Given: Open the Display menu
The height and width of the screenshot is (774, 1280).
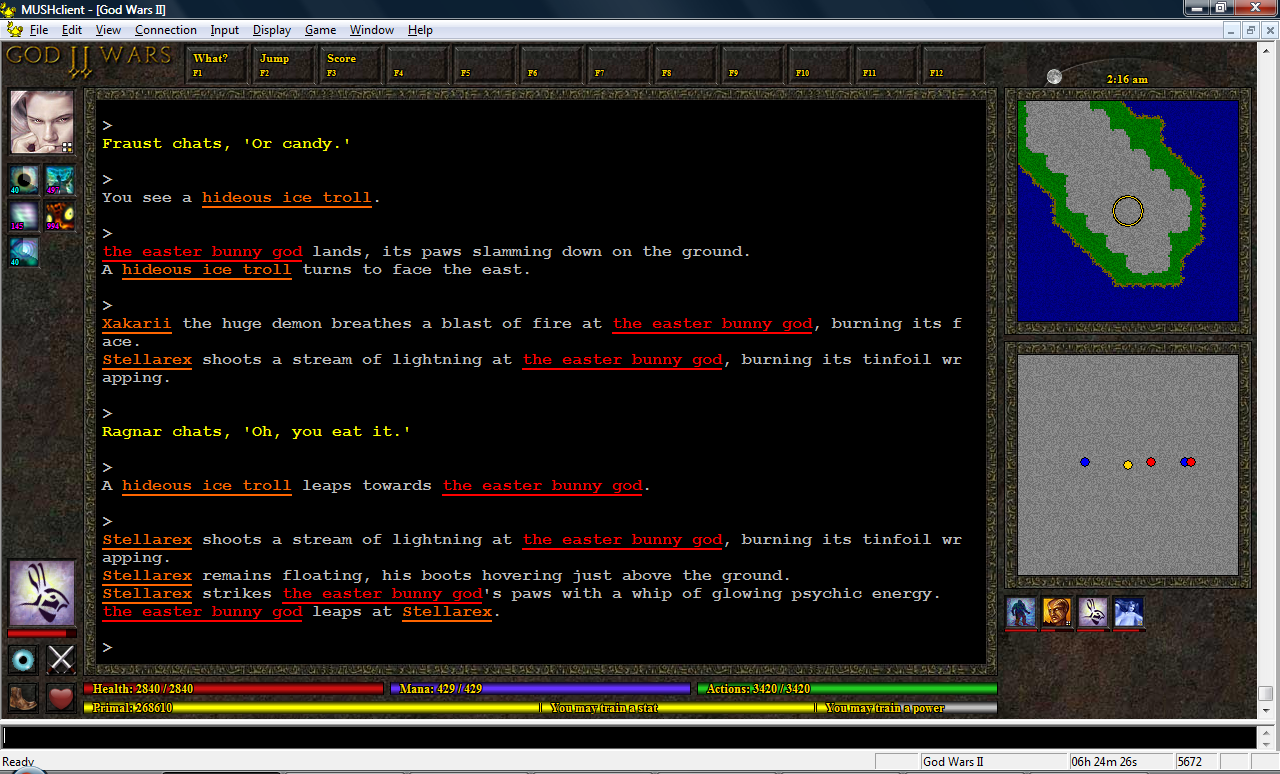Looking at the screenshot, I should tap(272, 30).
